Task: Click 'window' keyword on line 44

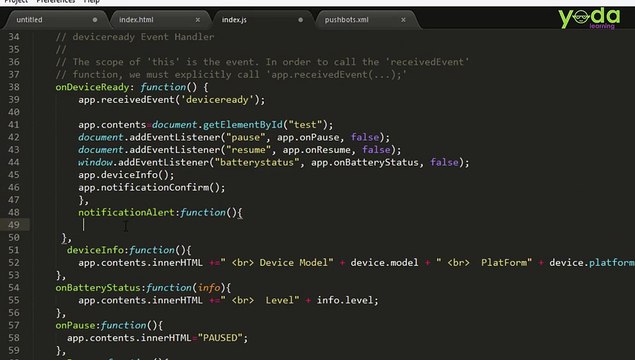Action: tap(95, 162)
